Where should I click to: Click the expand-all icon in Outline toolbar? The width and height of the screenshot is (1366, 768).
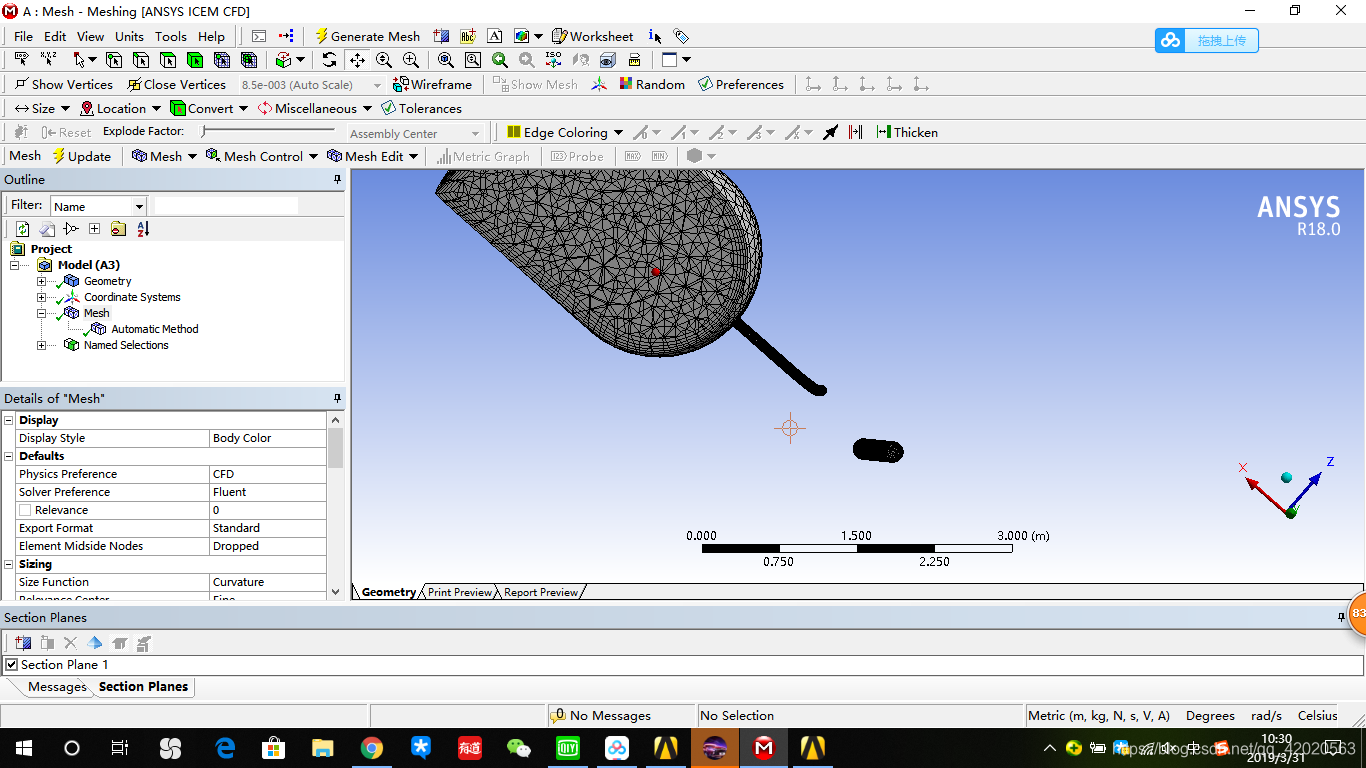click(x=94, y=229)
